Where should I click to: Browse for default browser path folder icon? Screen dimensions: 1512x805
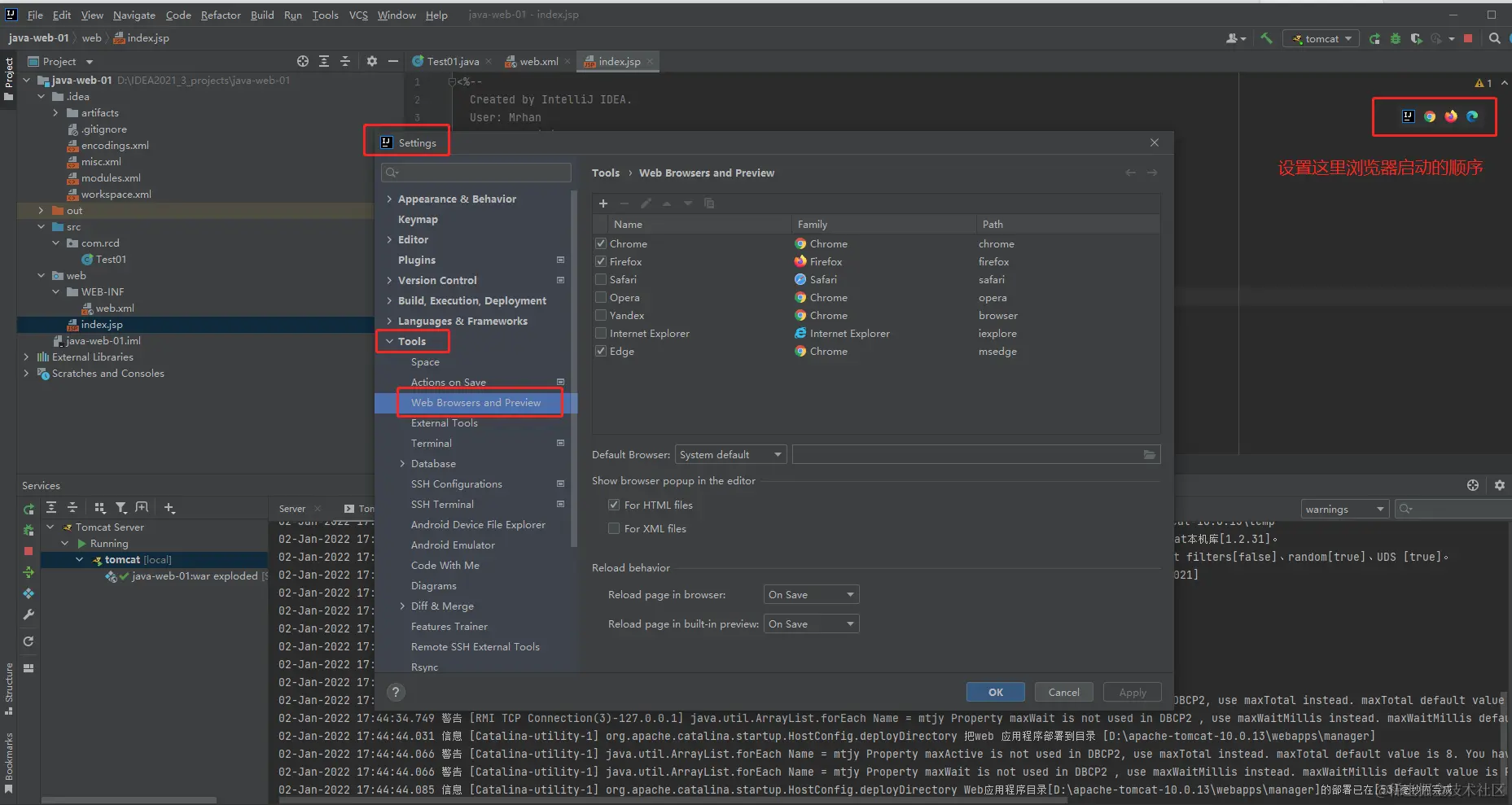1150,455
